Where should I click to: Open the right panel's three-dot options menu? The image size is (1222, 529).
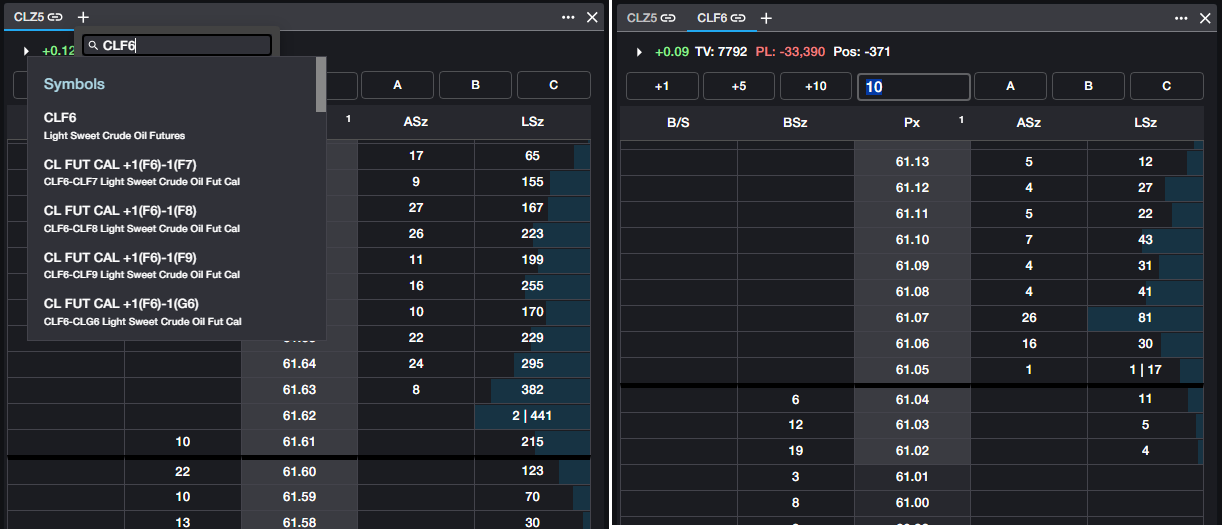tap(1181, 18)
